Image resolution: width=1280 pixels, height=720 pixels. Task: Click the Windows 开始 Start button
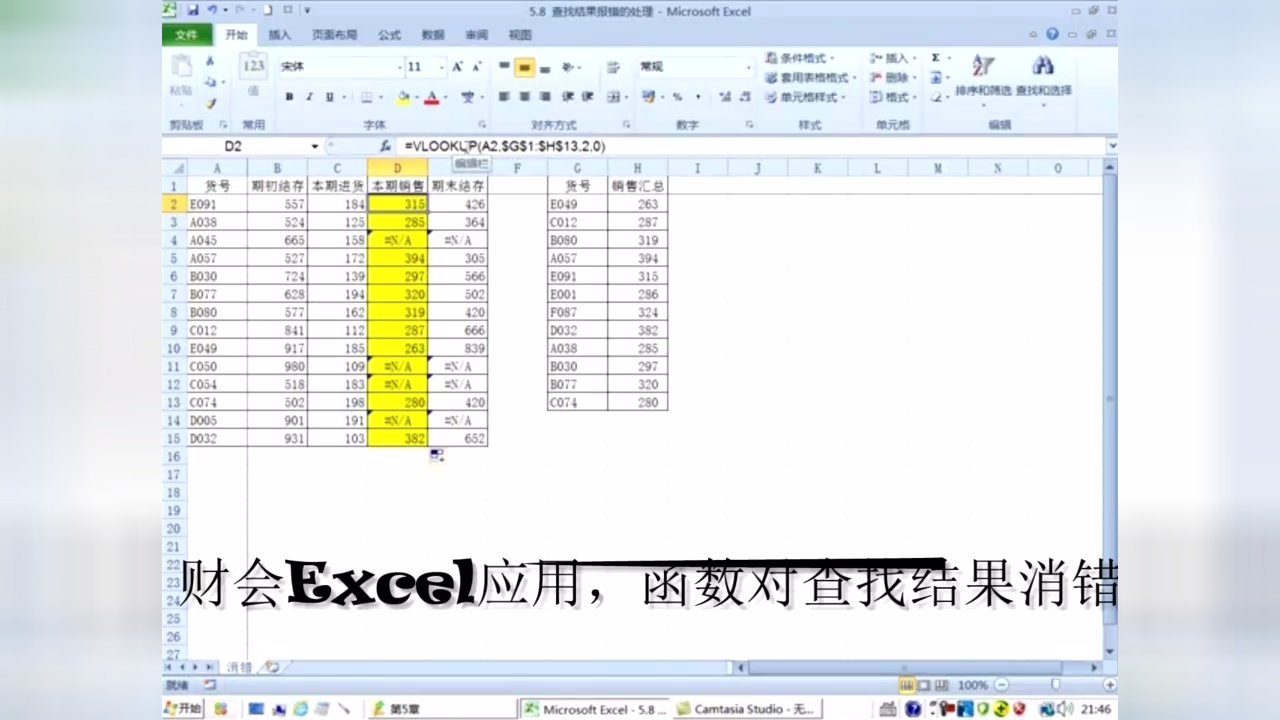point(183,709)
